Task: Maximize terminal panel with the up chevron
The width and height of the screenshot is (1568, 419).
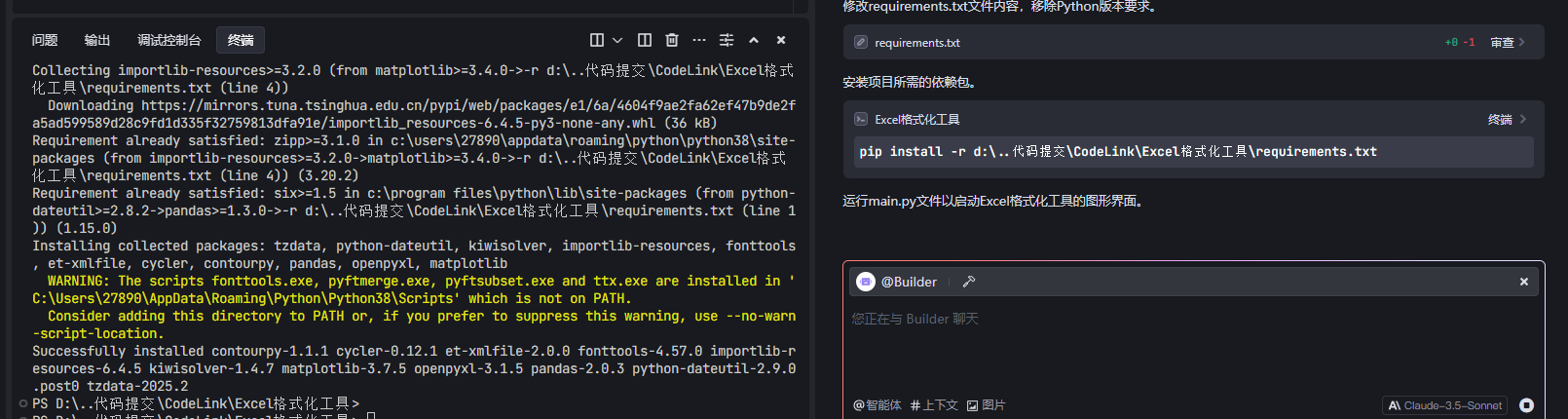Action: coord(754,40)
